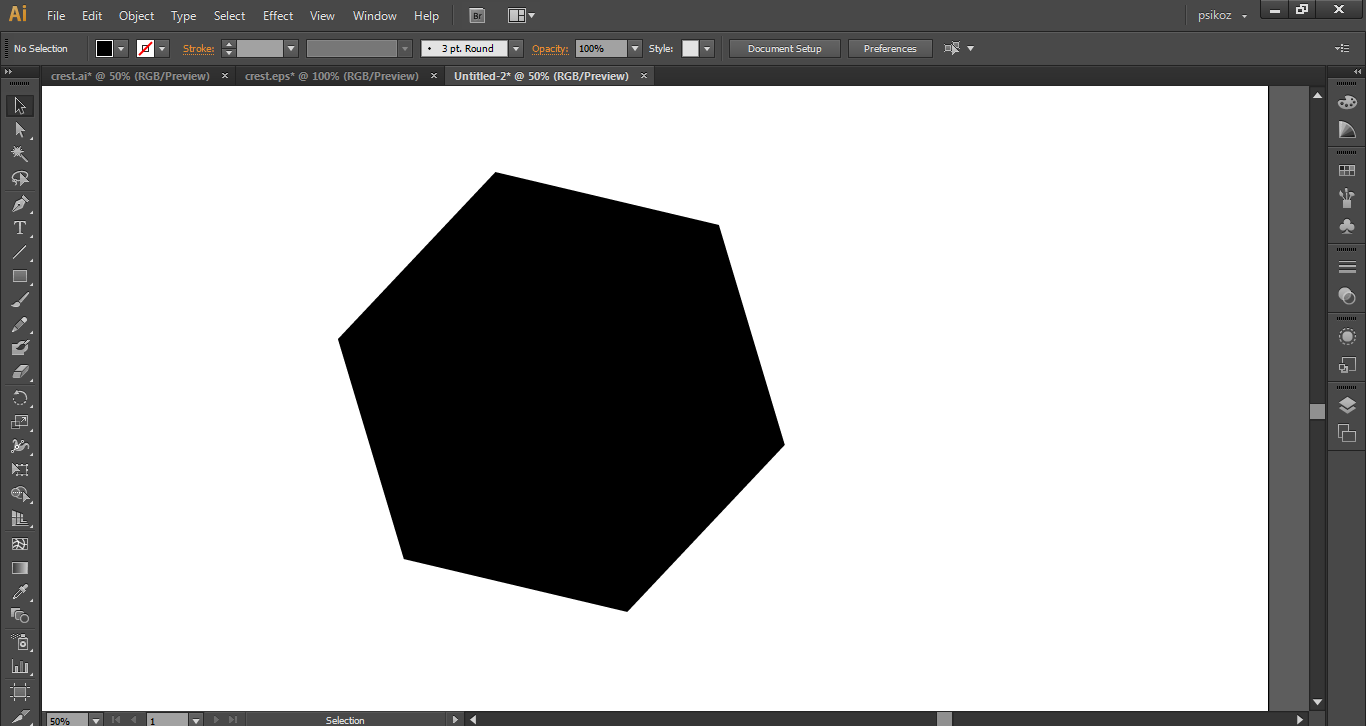Select the Direct Selection tool

[19, 130]
